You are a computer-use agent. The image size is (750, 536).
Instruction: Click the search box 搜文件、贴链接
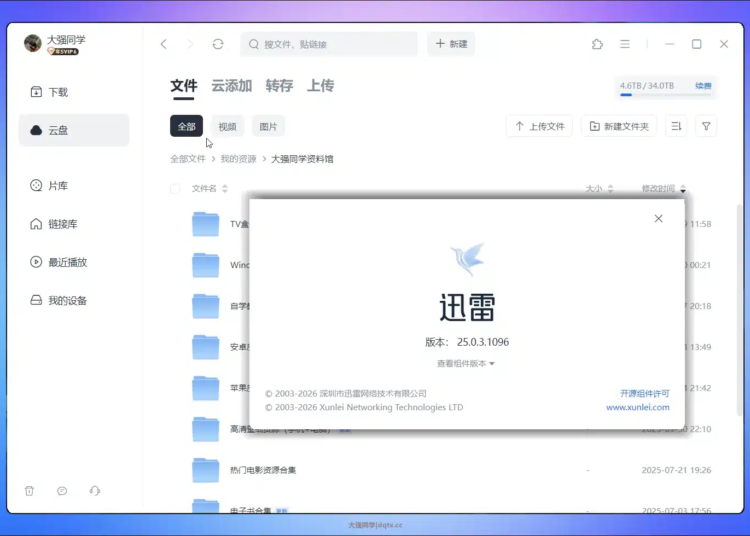pyautogui.click(x=329, y=44)
